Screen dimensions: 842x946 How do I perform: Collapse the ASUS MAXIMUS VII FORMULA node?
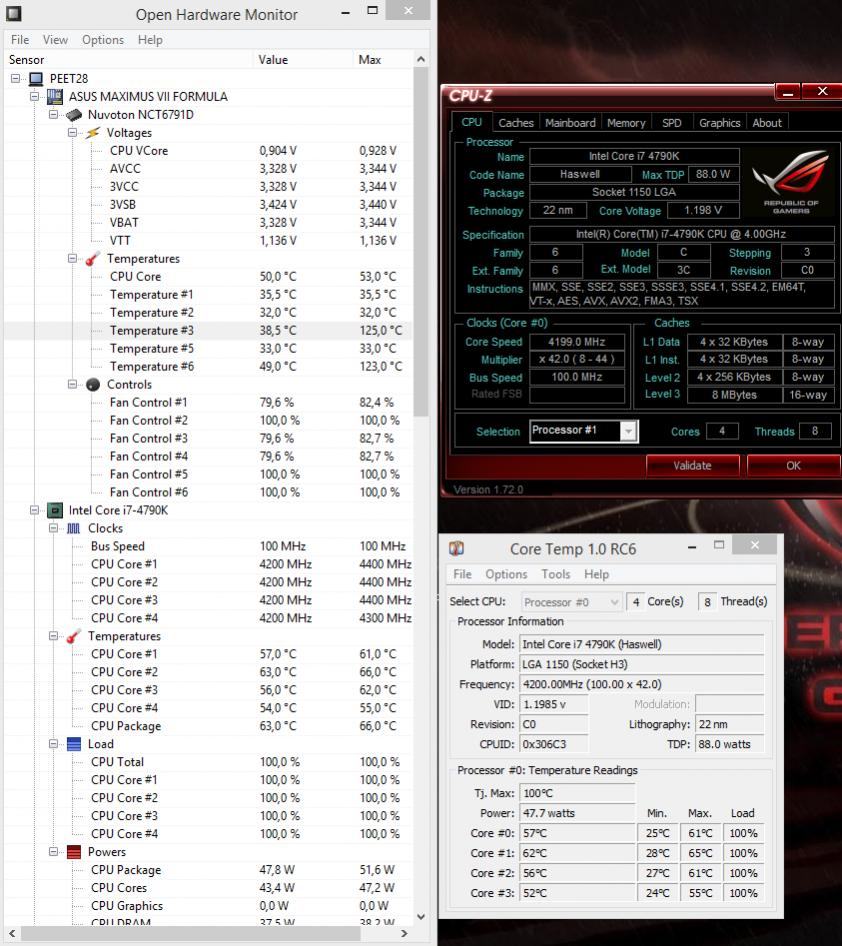[x=34, y=97]
